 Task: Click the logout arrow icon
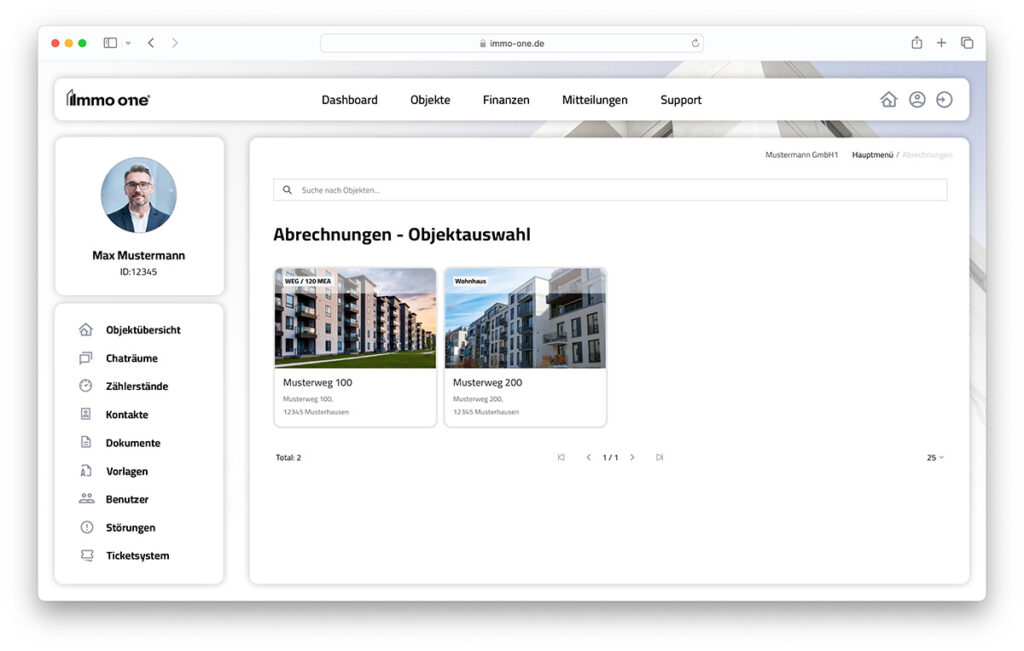click(x=944, y=99)
